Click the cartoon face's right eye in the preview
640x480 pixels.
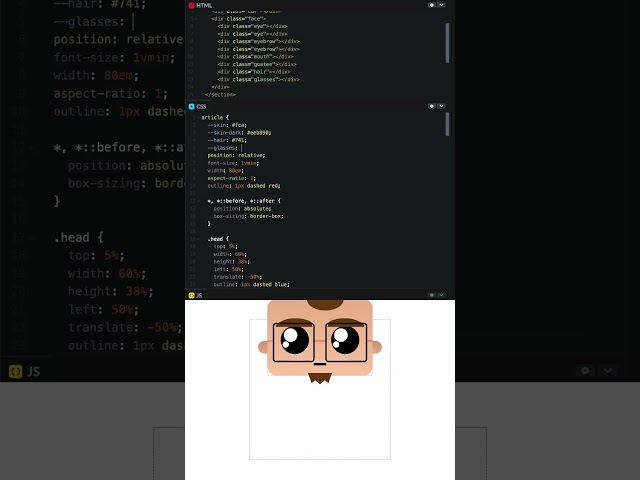[x=345, y=340]
